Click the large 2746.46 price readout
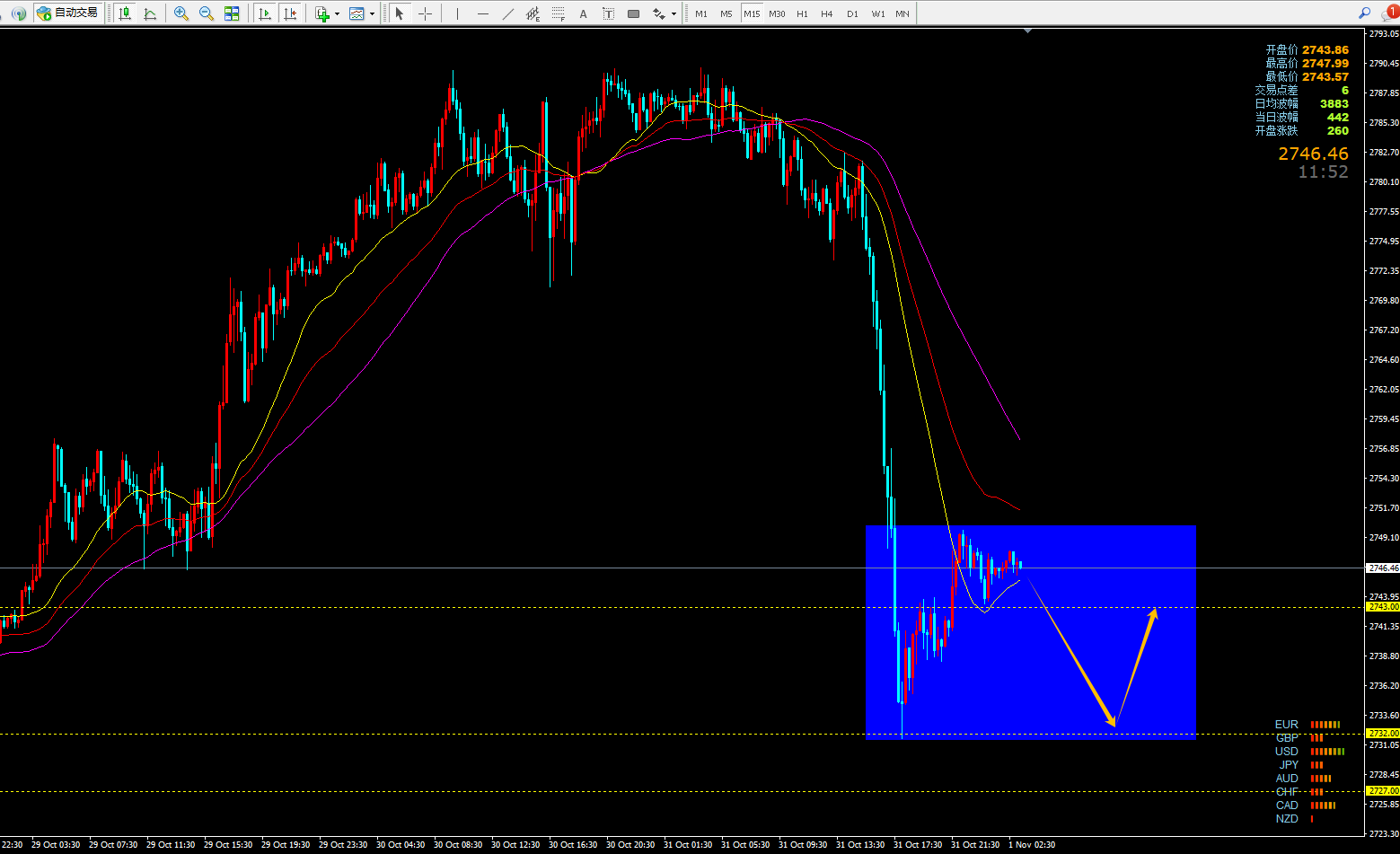 [1313, 154]
